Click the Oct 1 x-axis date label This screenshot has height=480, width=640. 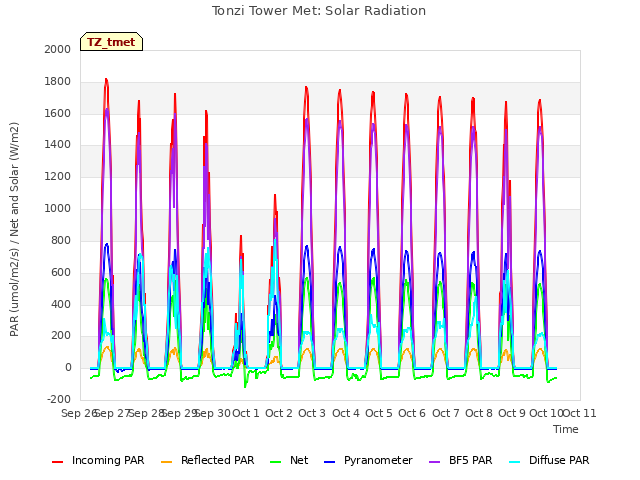pyautogui.click(x=246, y=413)
